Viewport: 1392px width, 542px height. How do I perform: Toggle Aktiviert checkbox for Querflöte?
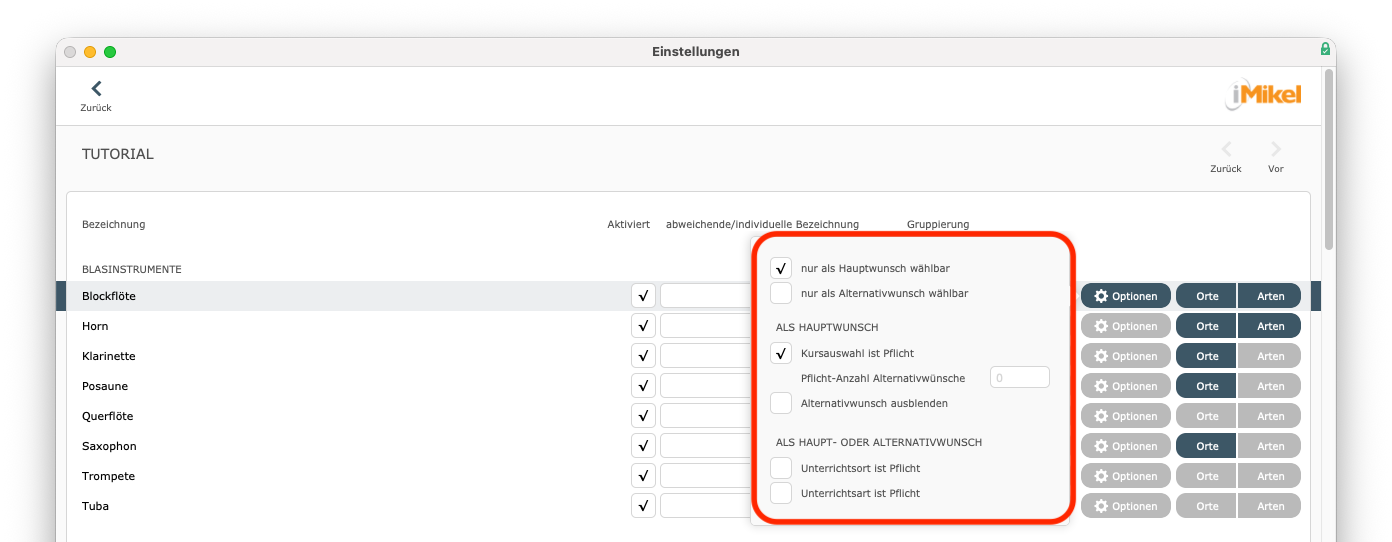pos(643,416)
